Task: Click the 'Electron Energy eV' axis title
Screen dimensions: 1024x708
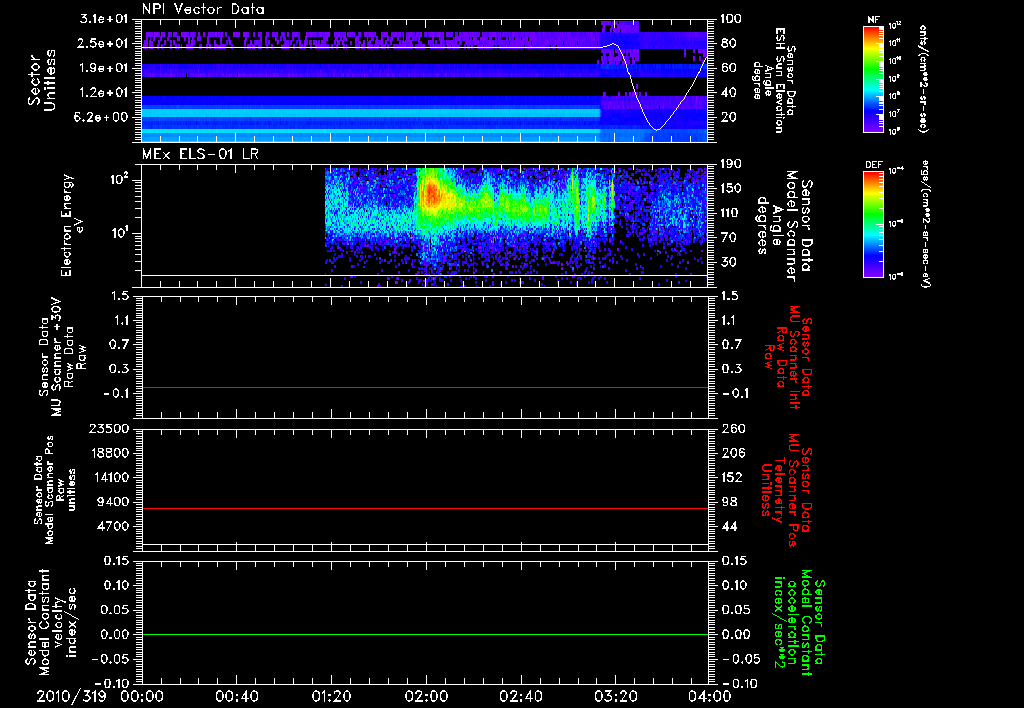Action: point(72,225)
